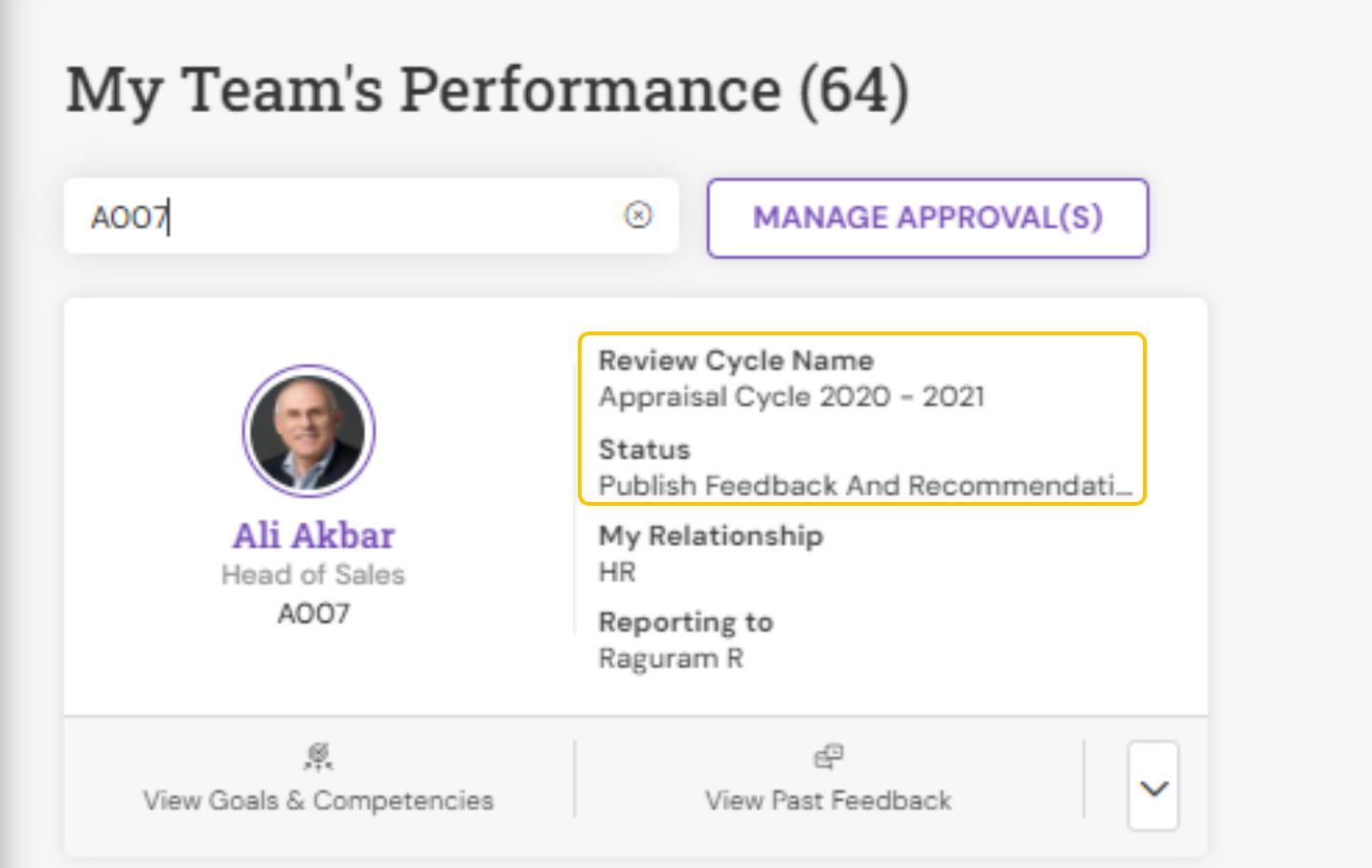Click the Raguram R reporting manager name

(671, 659)
